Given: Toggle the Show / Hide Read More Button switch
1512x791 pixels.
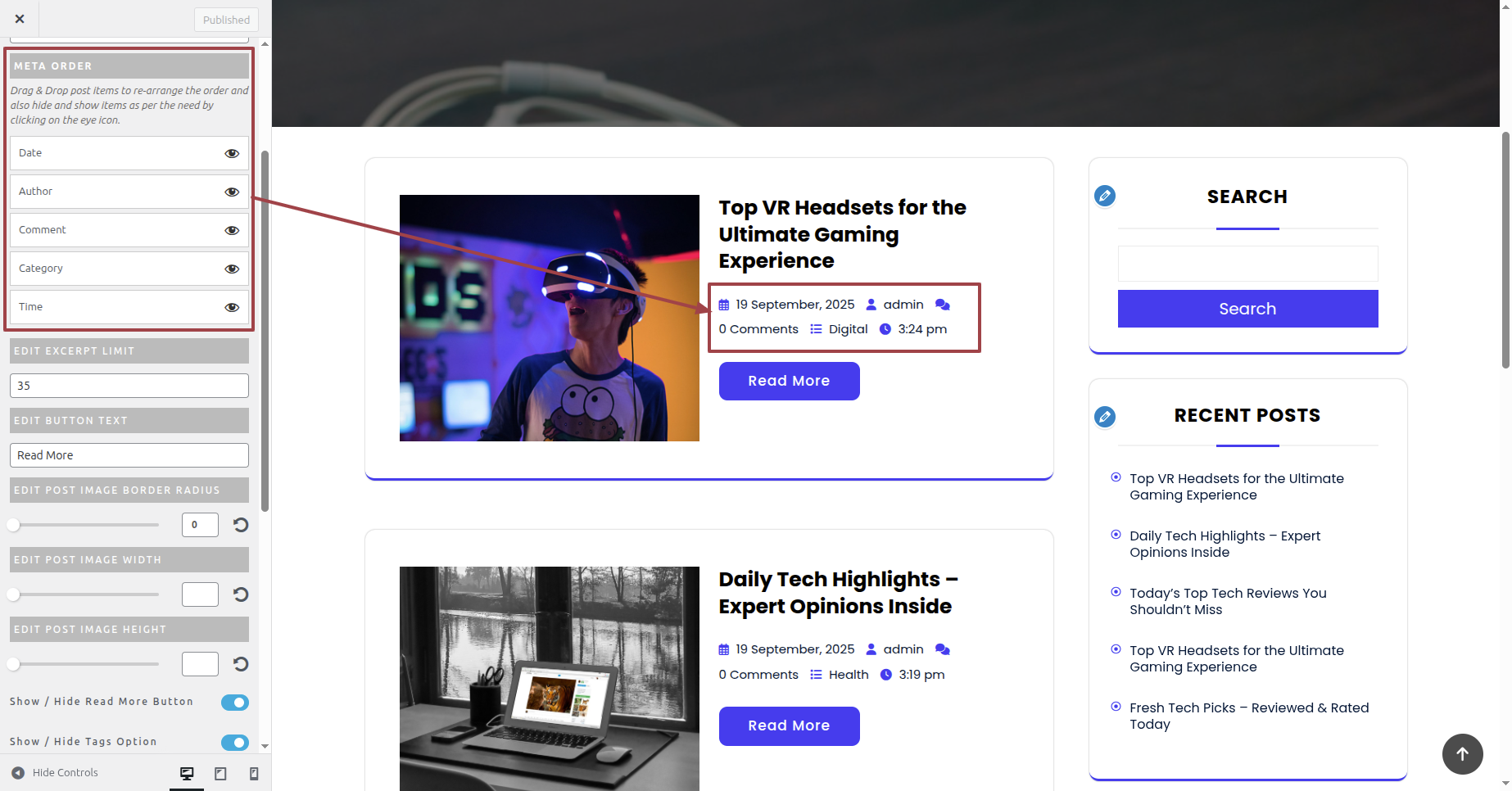Looking at the screenshot, I should click(235, 703).
